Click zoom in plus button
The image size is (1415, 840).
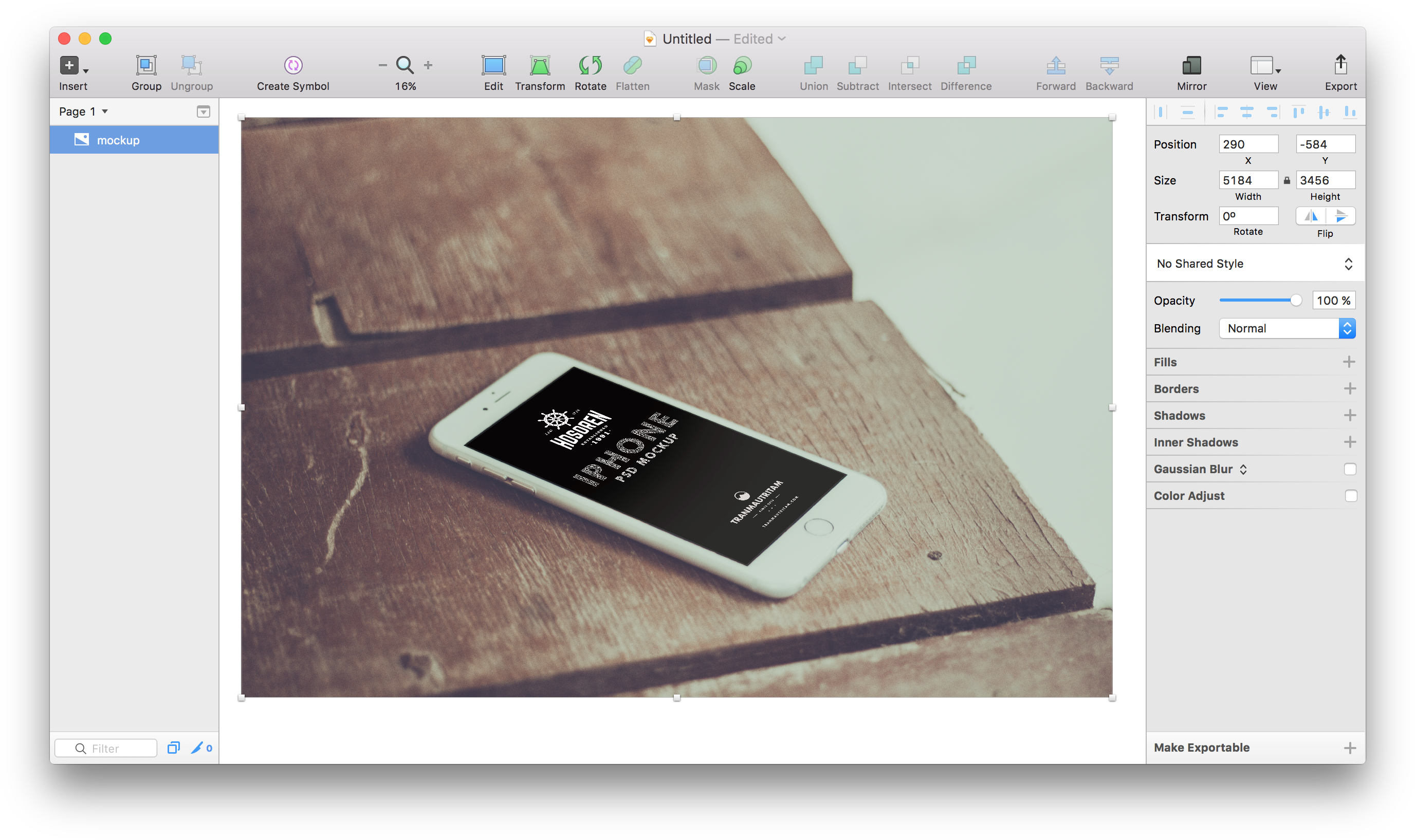[x=428, y=66]
